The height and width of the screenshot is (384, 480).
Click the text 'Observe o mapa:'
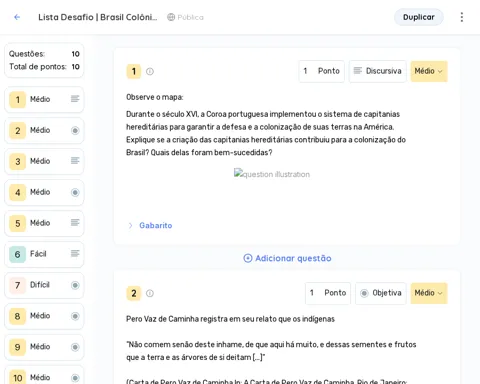(155, 97)
